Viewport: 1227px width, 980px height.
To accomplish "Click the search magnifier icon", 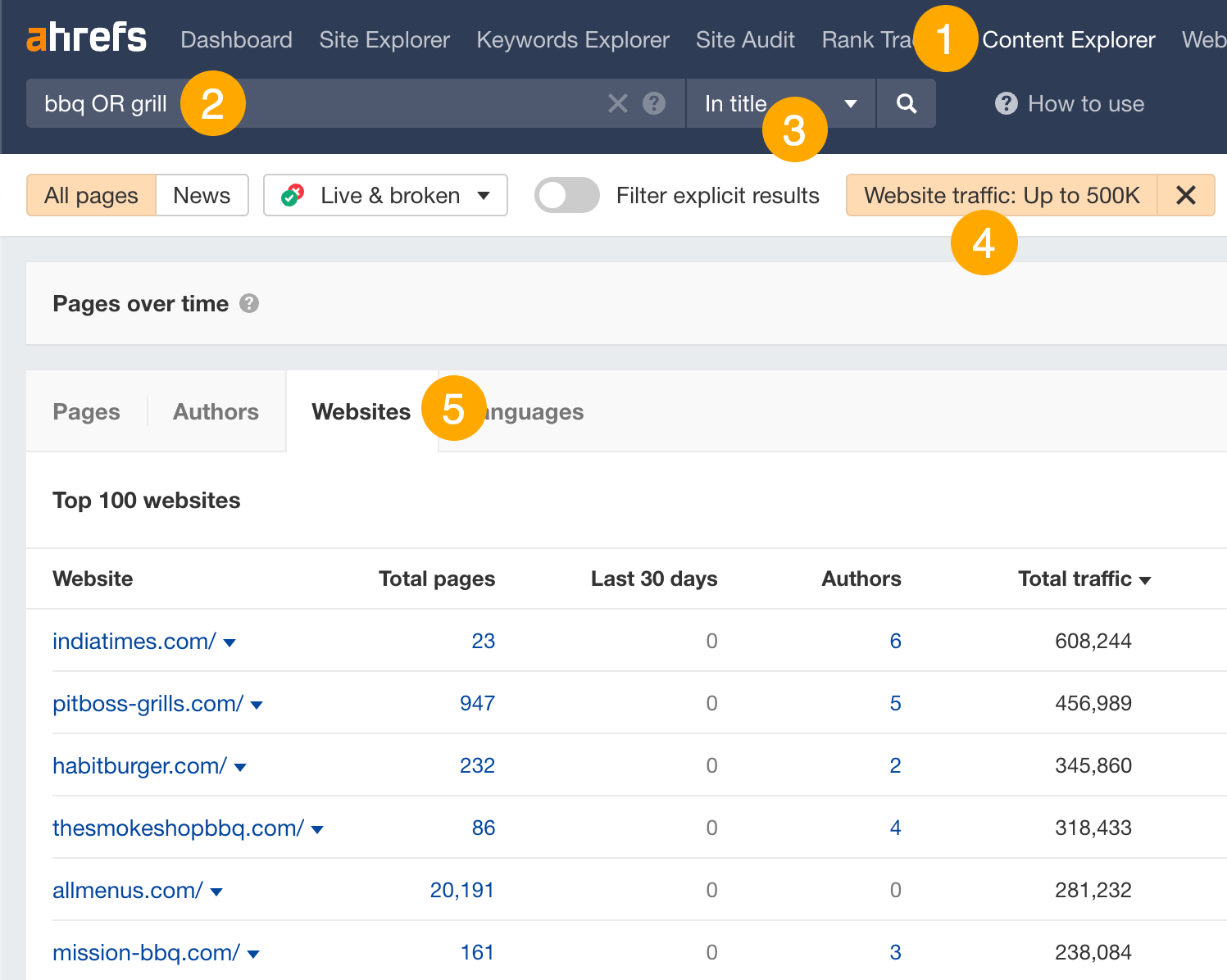I will pyautogui.click(x=906, y=103).
